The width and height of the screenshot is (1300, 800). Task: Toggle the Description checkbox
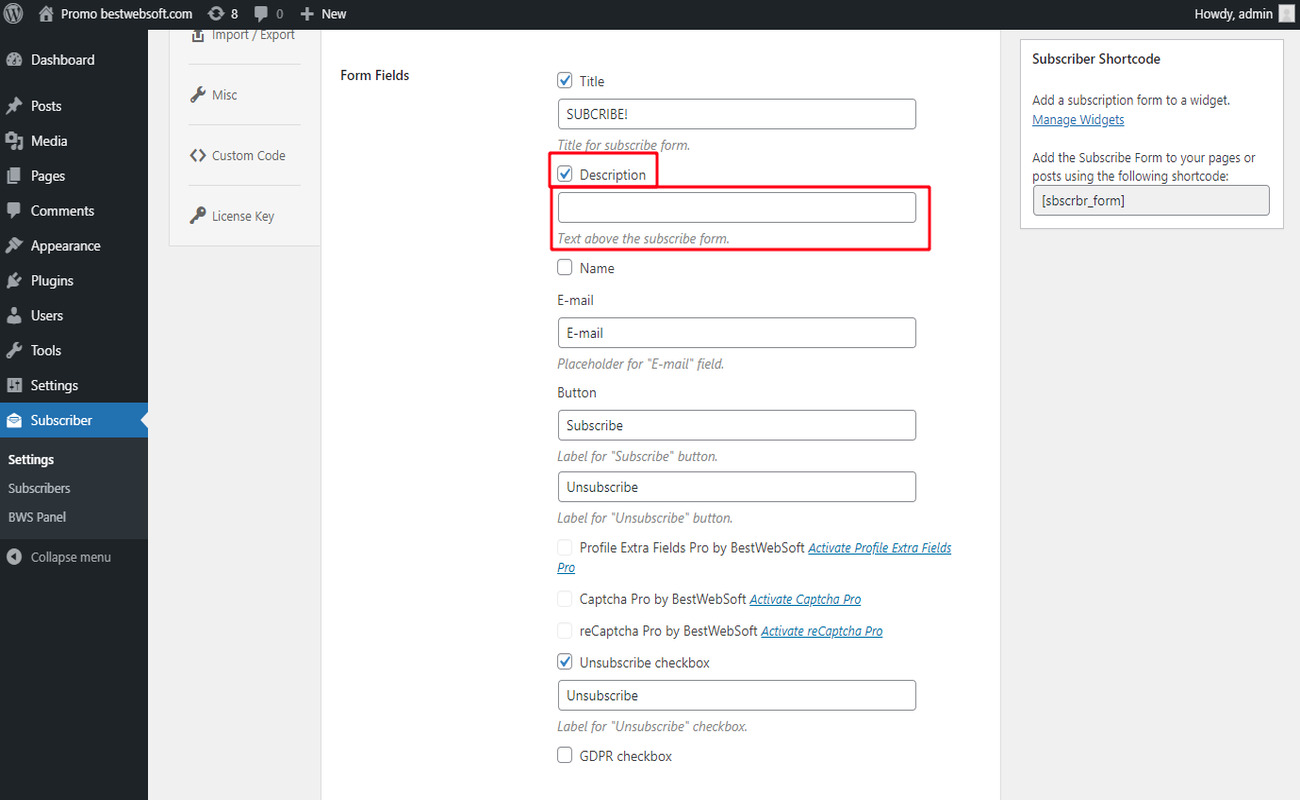click(x=565, y=174)
